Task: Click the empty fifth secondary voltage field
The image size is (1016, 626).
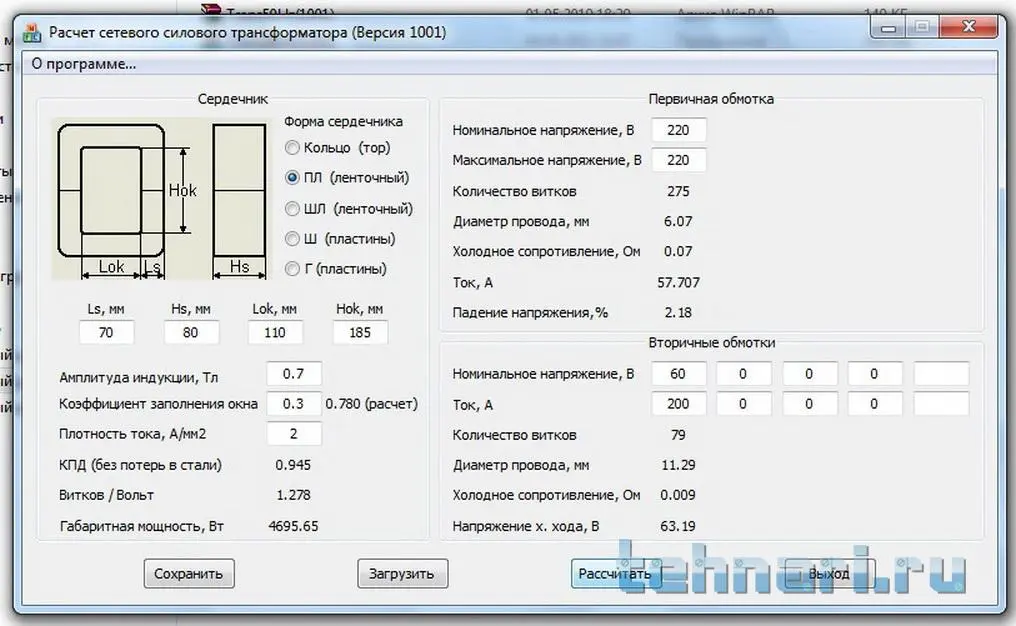Action: [941, 374]
